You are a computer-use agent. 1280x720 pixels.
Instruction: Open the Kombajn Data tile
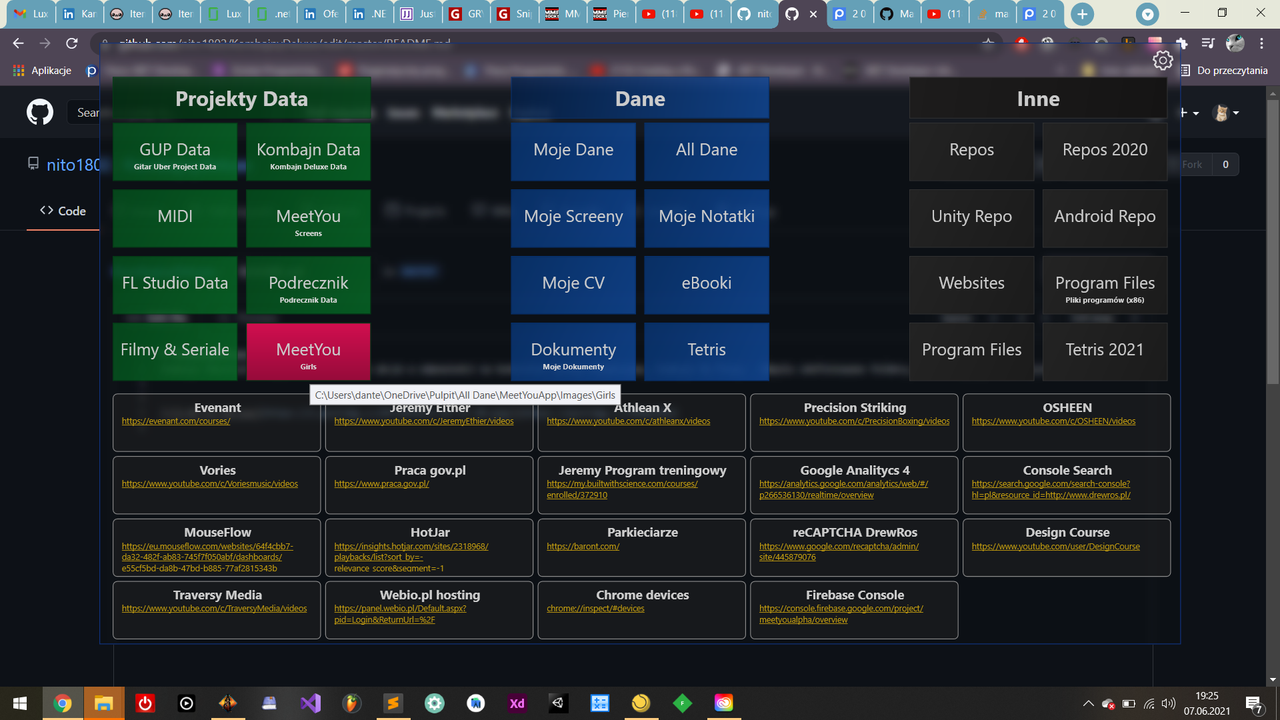click(308, 152)
